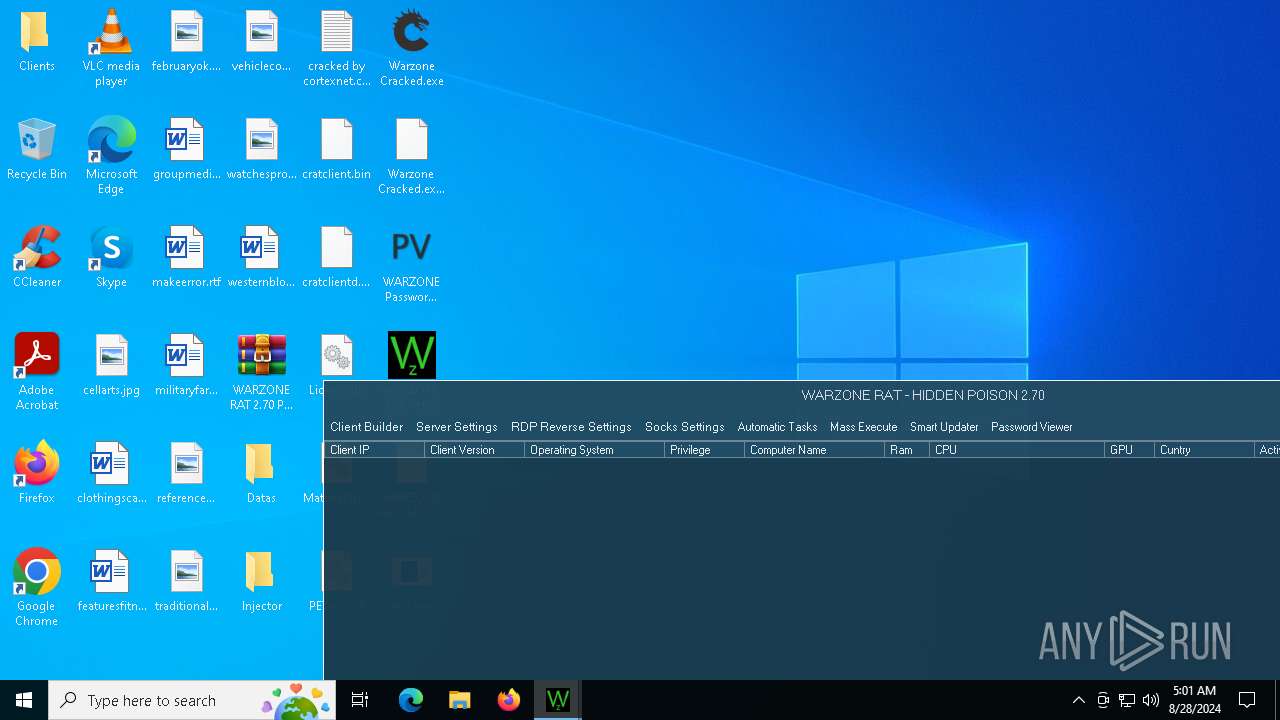The height and width of the screenshot is (720, 1280).
Task: Sort by the Cuntry column header
Action: point(1204,450)
